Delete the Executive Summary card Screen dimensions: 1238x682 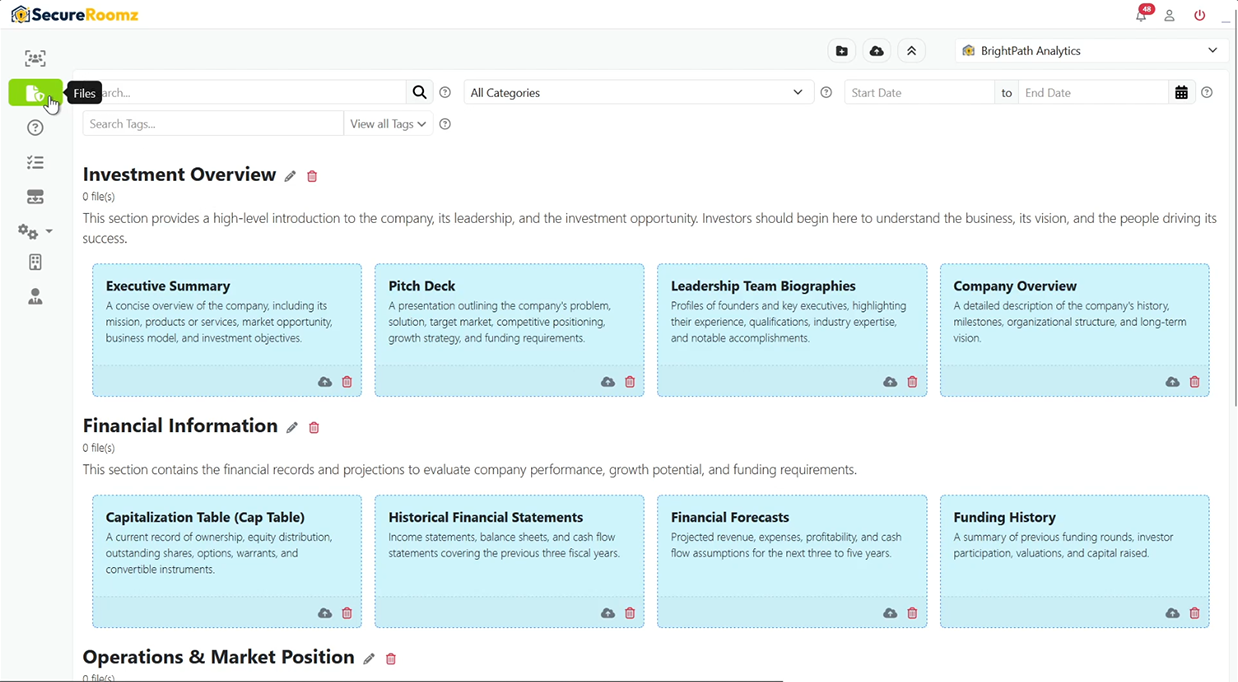(347, 382)
